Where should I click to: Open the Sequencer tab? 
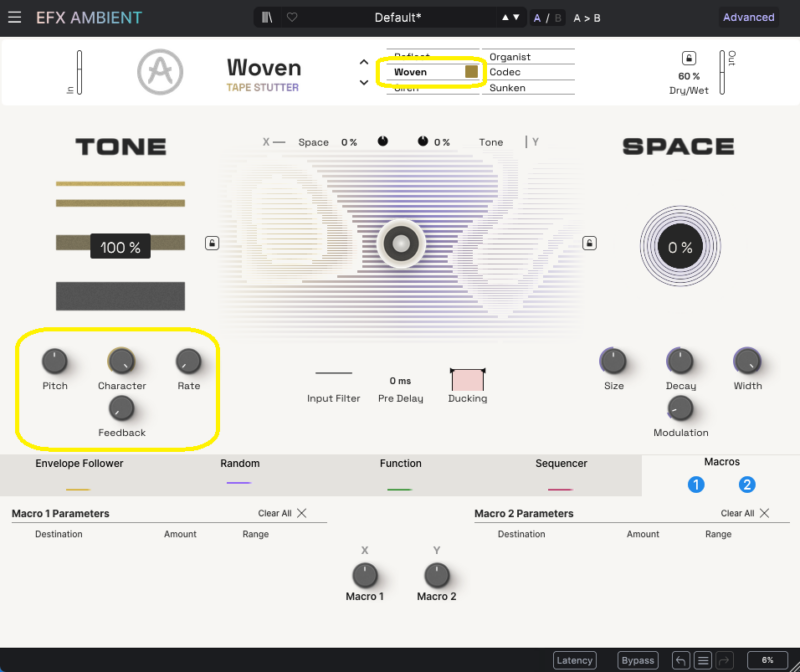pos(561,464)
